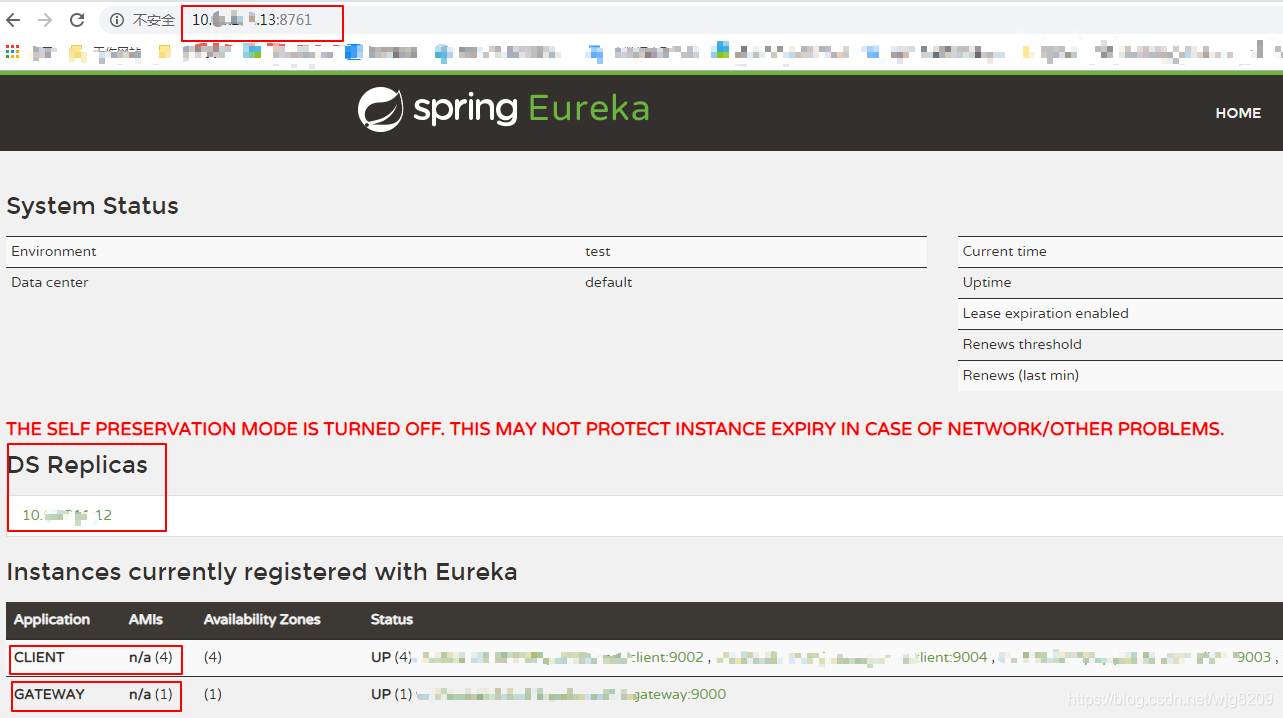Click the System Status heading
This screenshot has height=718, width=1283.
(92, 206)
